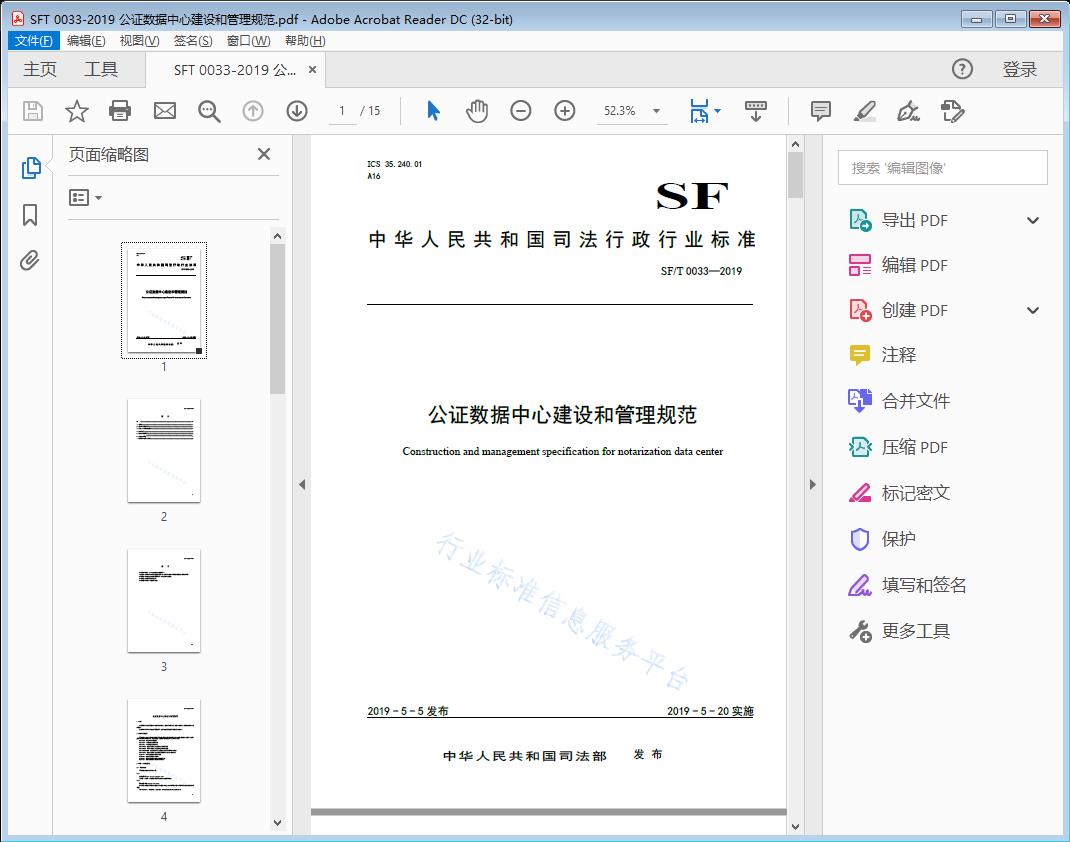
Task: Open 更多工具 in the right panel
Action: click(917, 631)
